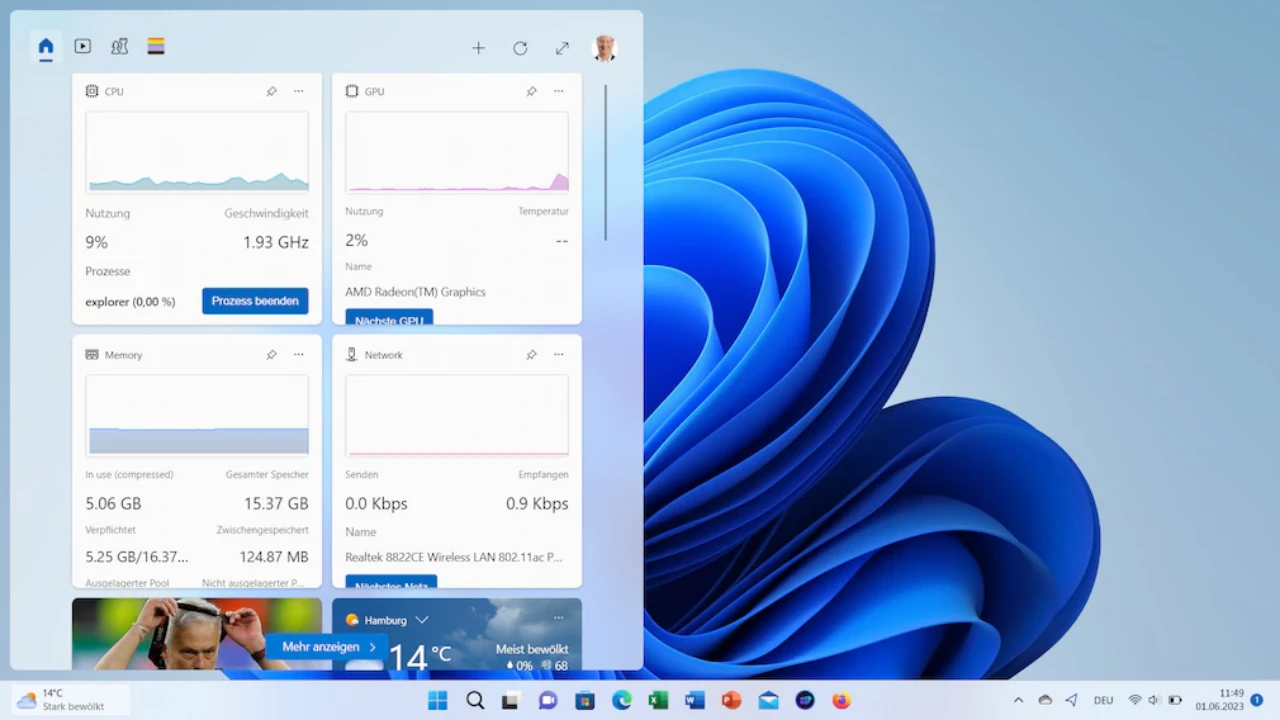Pin the CPU widget
The width and height of the screenshot is (1280, 720).
pos(271,91)
